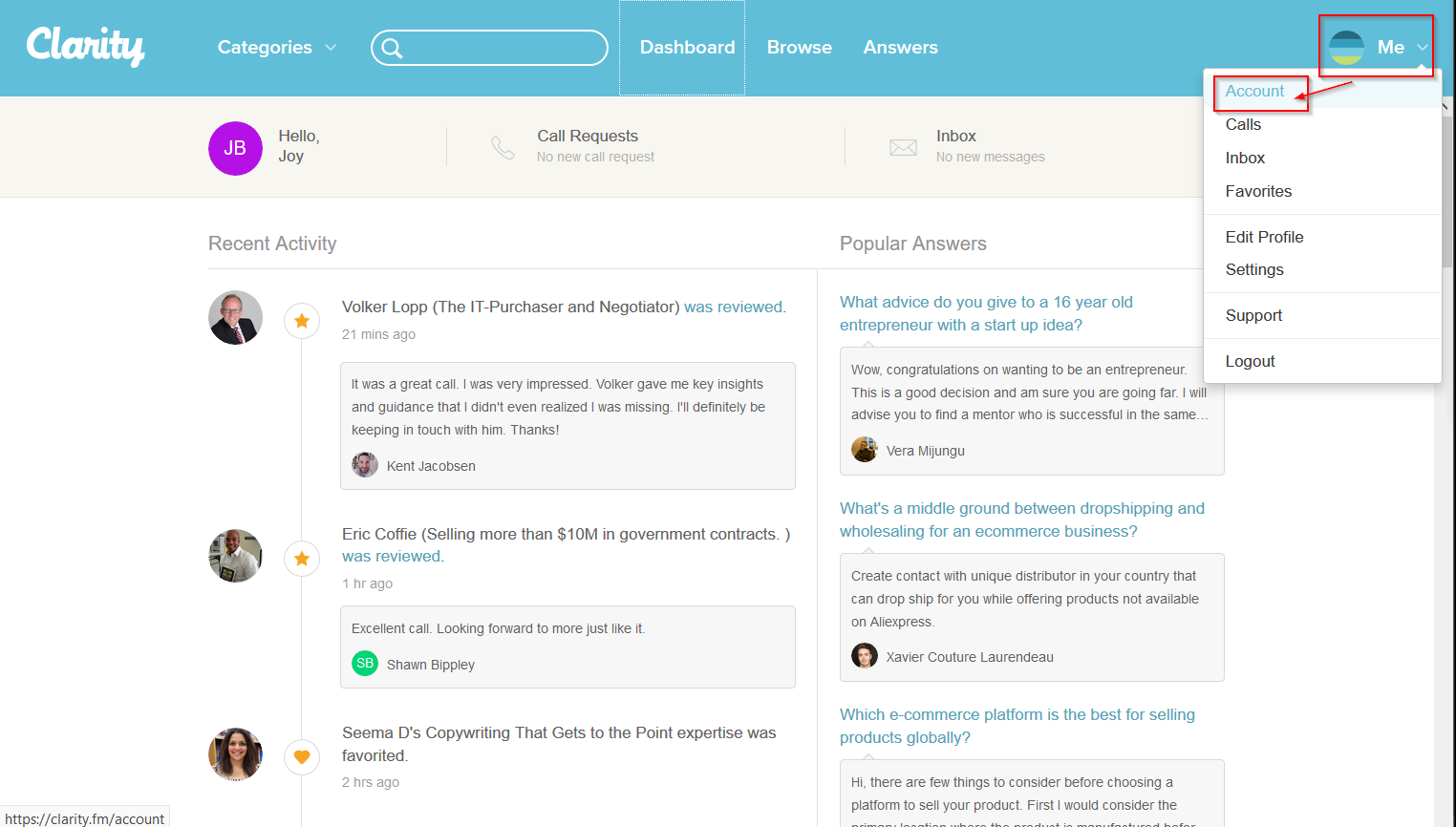Click heart icon beside Seema D's activity

tap(302, 757)
